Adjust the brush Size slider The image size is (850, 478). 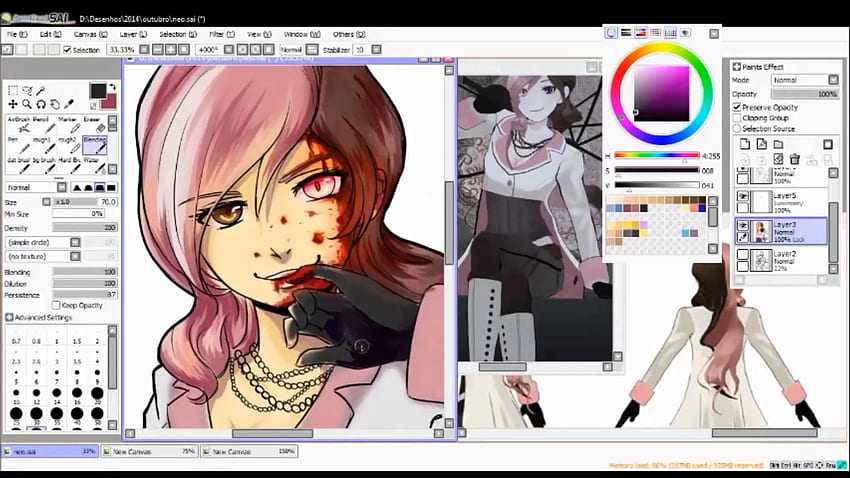tap(85, 202)
